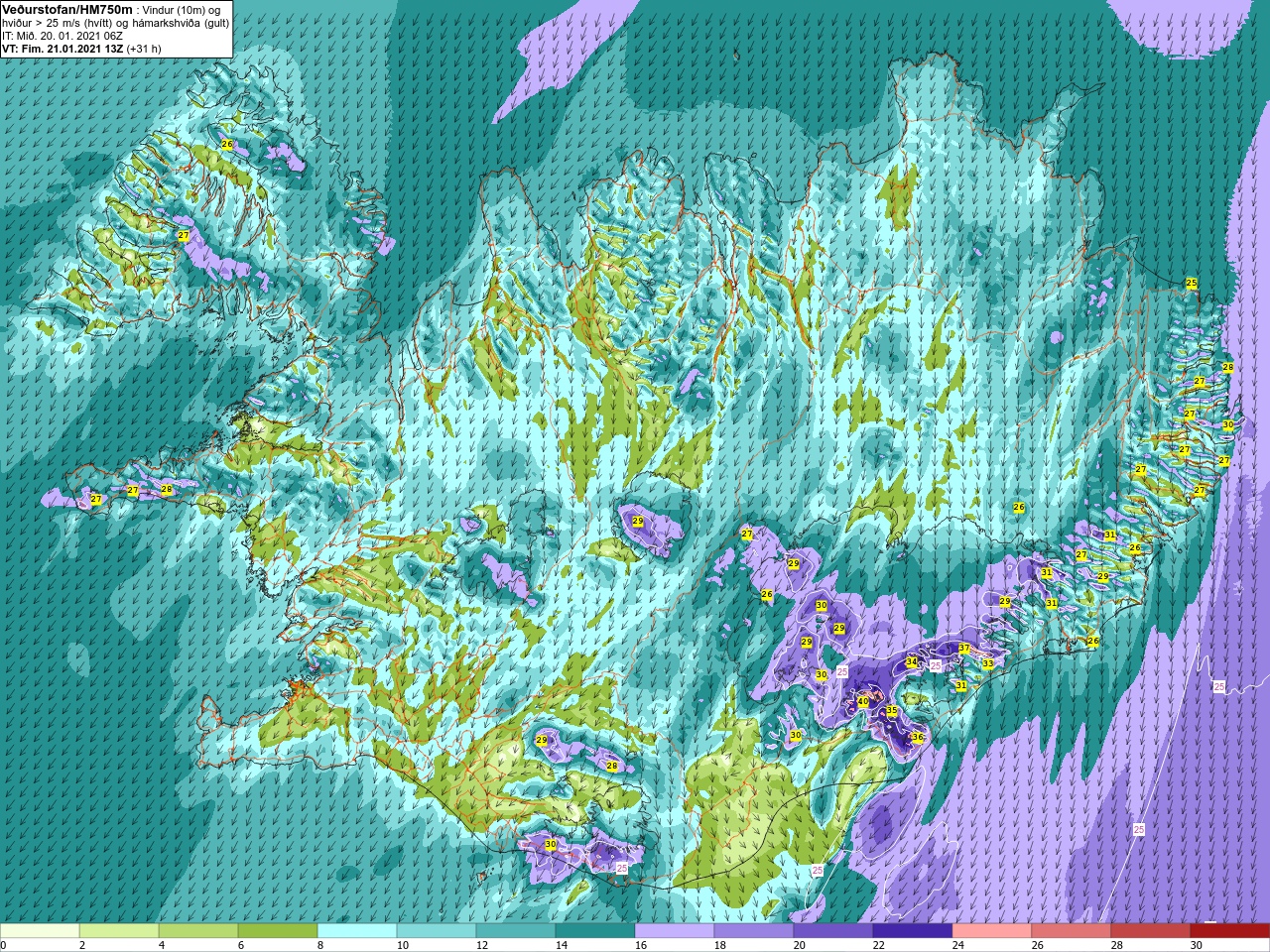The image size is (1270, 952).
Task: Click the 'Veðurstofan/HM750m' title text
Action: point(66,9)
